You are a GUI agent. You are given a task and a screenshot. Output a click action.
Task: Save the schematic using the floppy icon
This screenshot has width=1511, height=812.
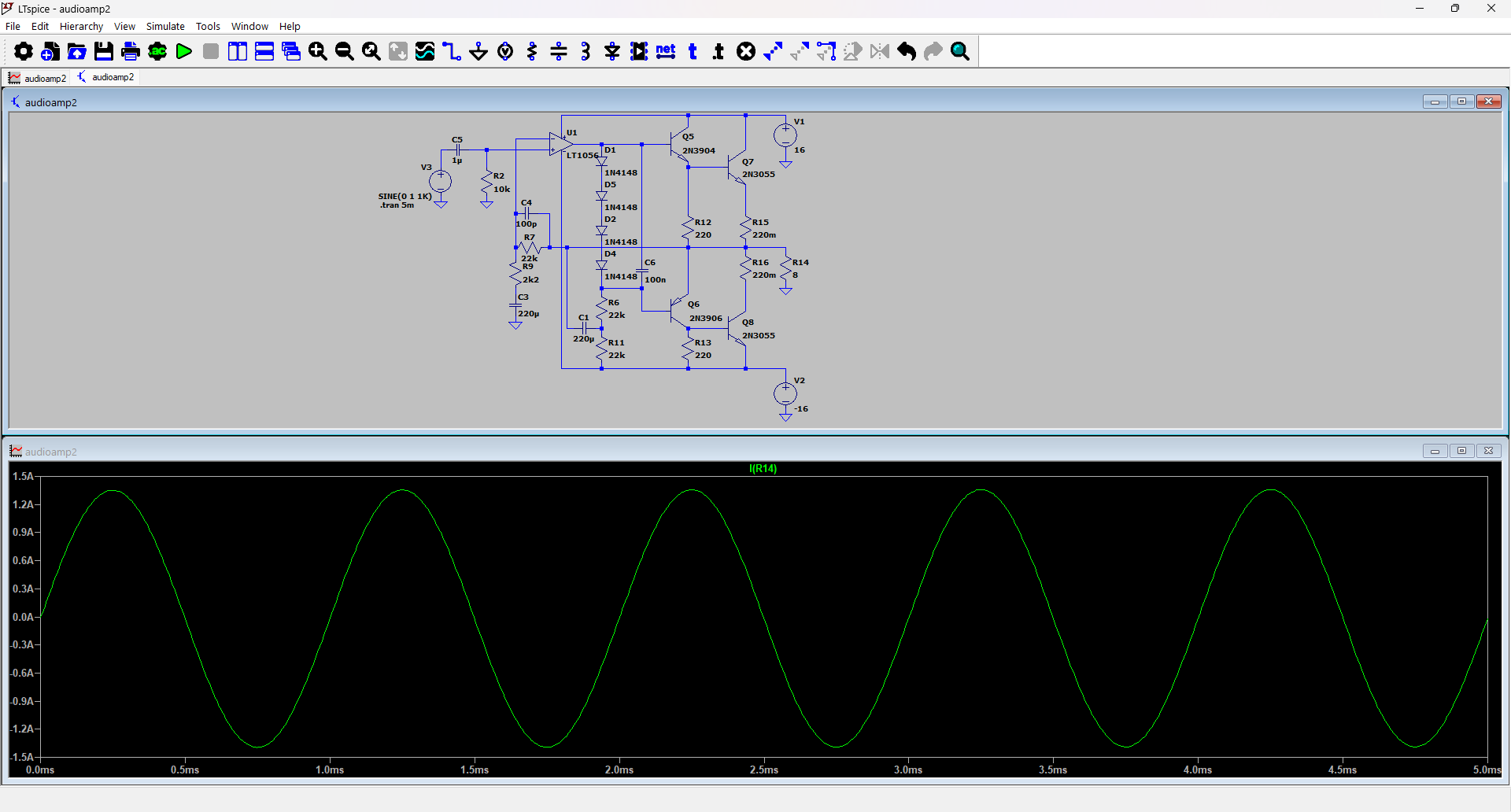(104, 51)
